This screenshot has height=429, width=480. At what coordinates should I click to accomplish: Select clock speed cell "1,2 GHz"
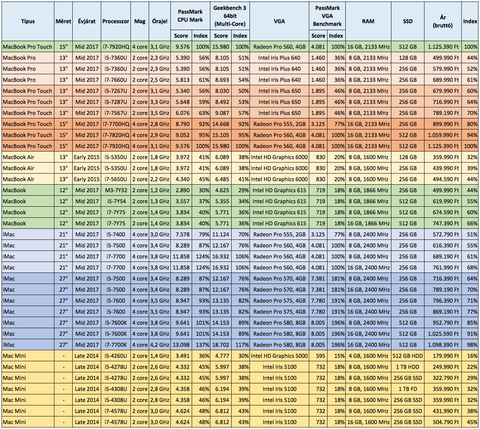tap(160, 190)
